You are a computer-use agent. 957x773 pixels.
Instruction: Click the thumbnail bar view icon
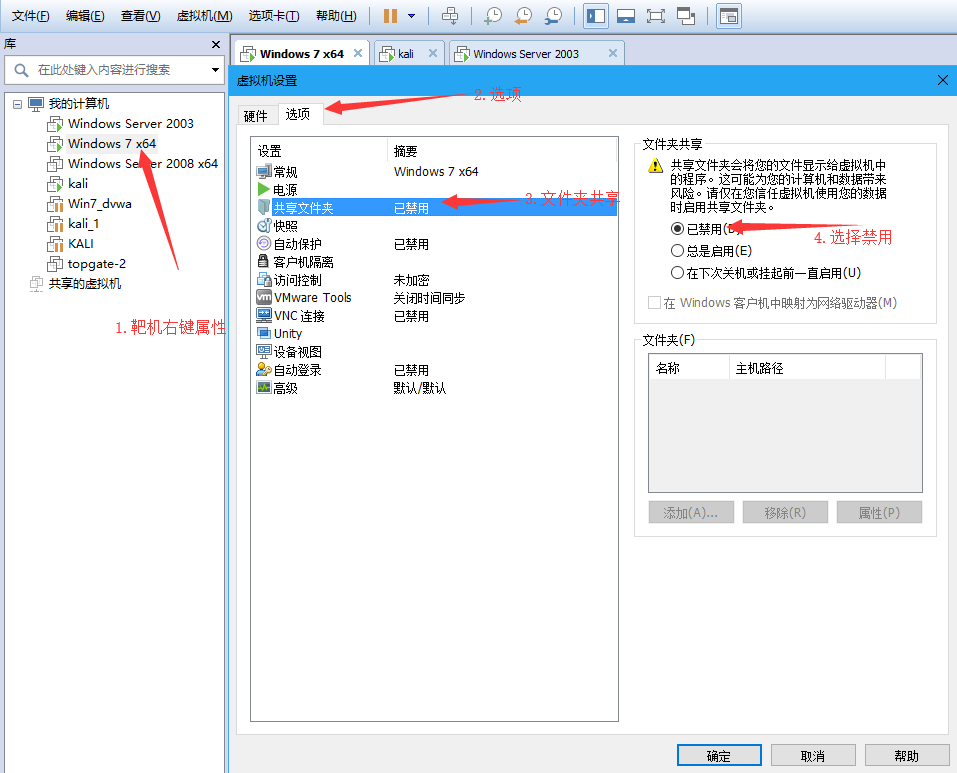pos(626,16)
